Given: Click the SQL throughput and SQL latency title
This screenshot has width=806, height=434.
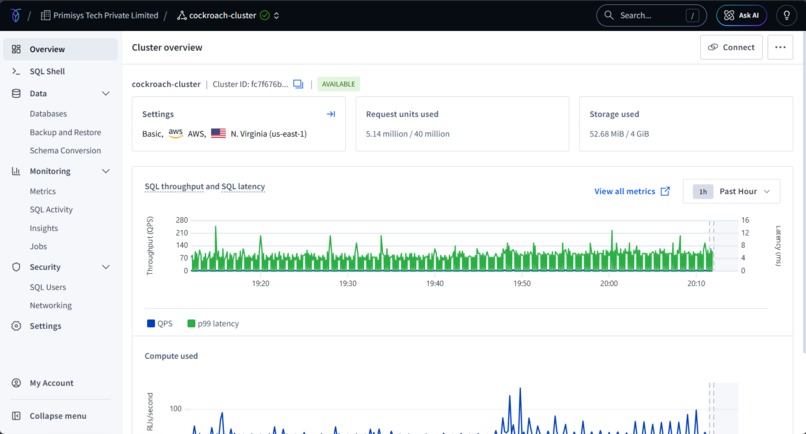Looking at the screenshot, I should [x=205, y=187].
